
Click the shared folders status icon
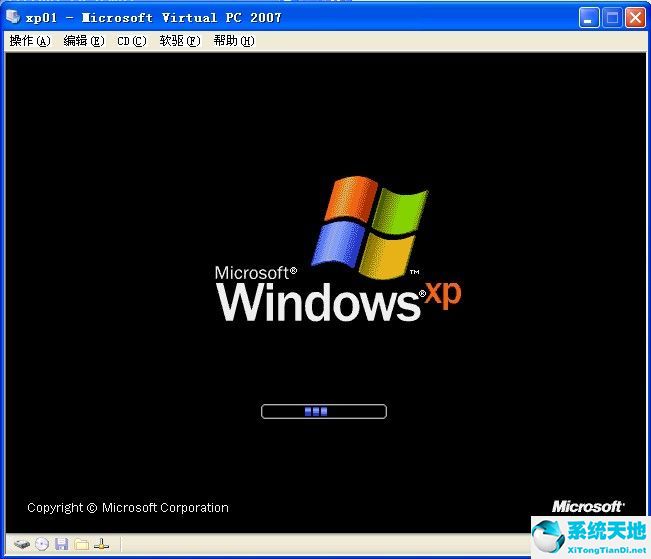81,544
